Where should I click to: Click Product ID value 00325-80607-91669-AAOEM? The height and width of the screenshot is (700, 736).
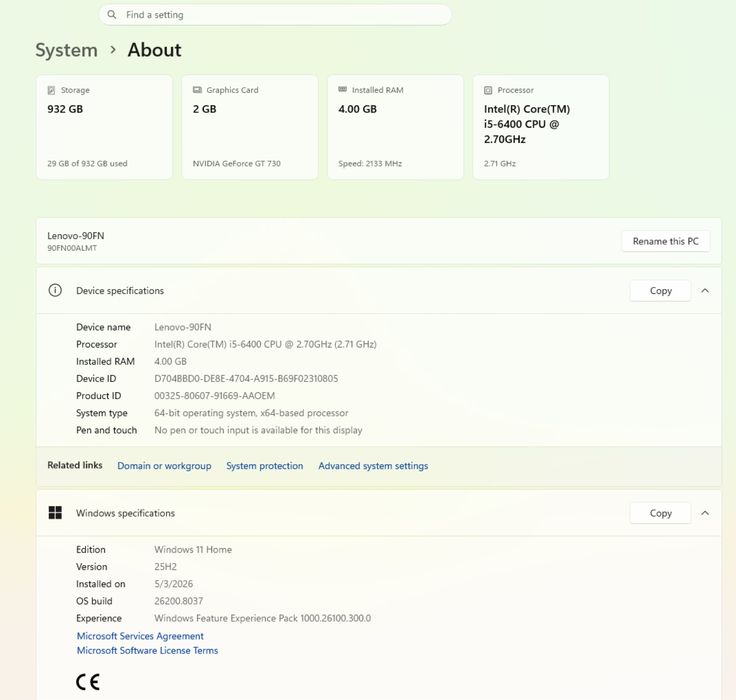(215, 395)
